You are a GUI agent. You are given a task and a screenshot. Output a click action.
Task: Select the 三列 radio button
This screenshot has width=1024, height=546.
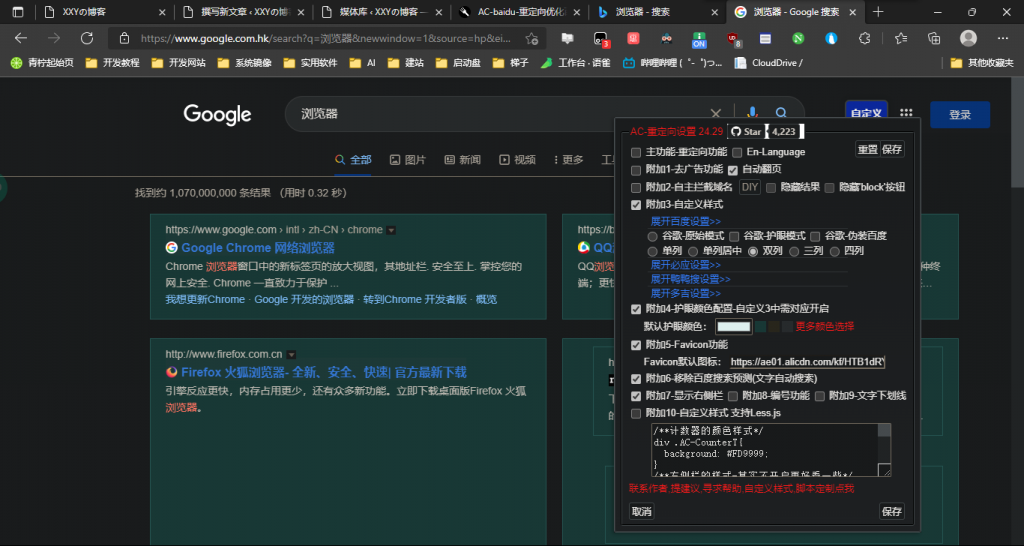coord(796,251)
